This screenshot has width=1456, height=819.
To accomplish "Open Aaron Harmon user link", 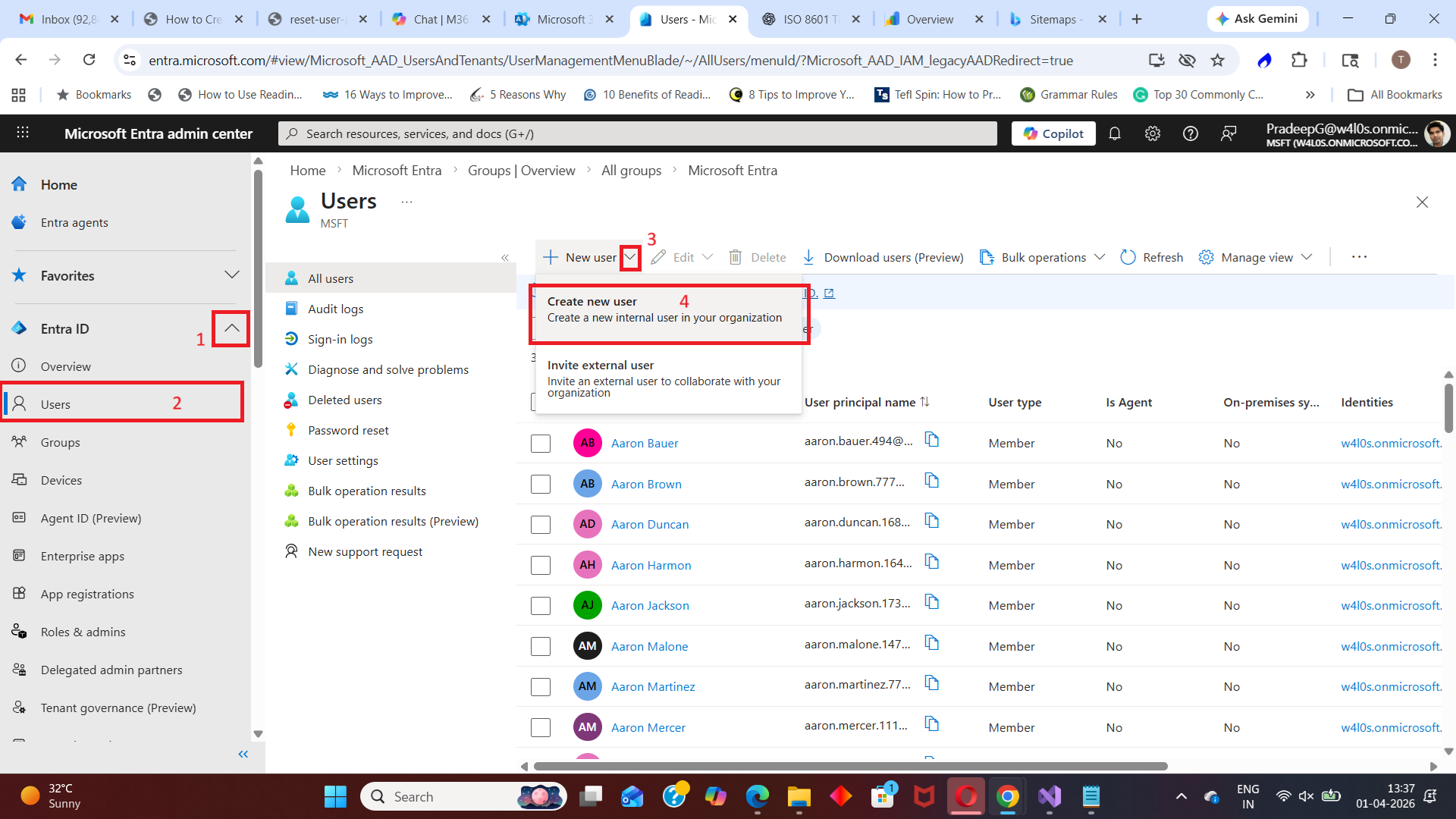I will (651, 565).
